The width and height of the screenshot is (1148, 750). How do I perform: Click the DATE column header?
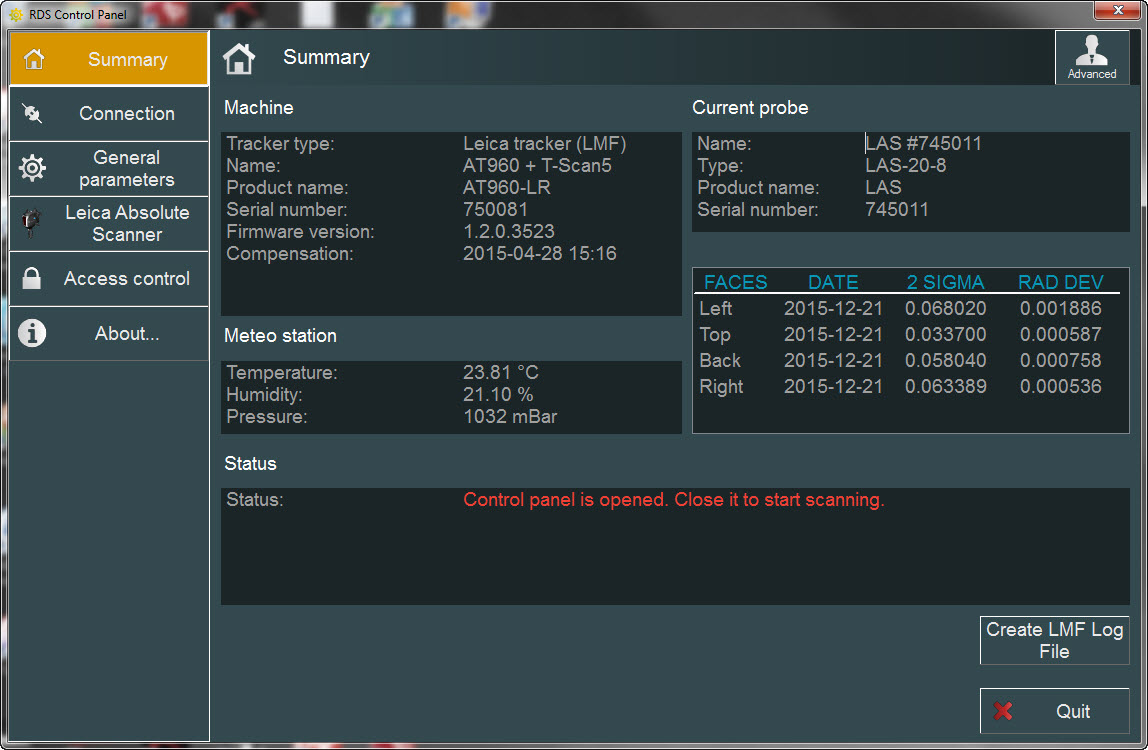(832, 282)
